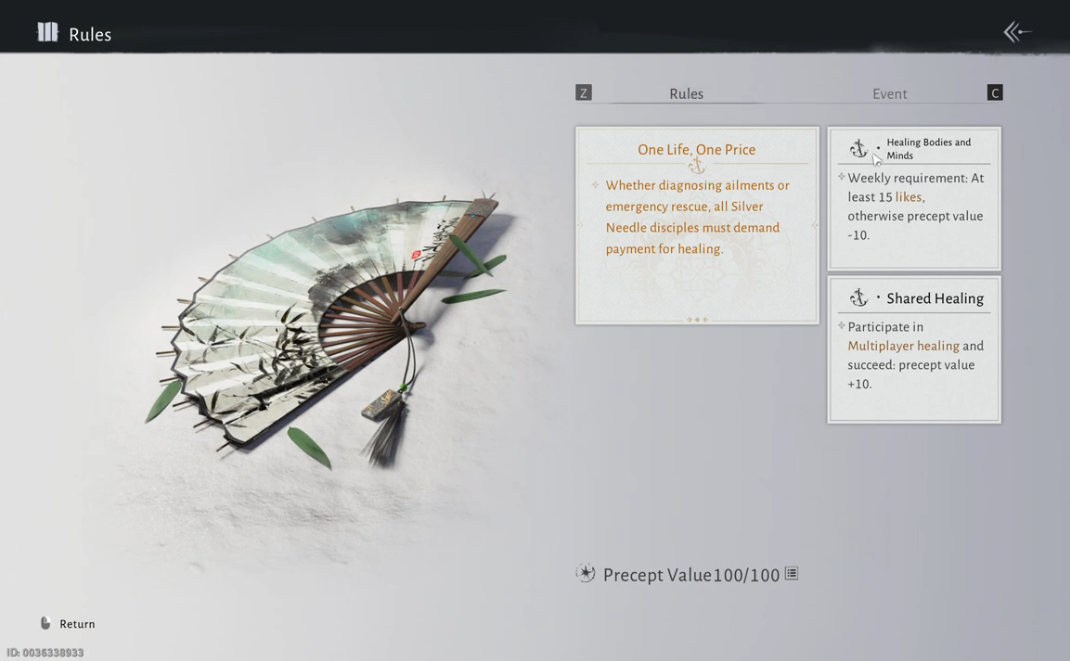Click the Shared Healing emblem icon
The width and height of the screenshot is (1070, 661).
pyautogui.click(x=858, y=298)
